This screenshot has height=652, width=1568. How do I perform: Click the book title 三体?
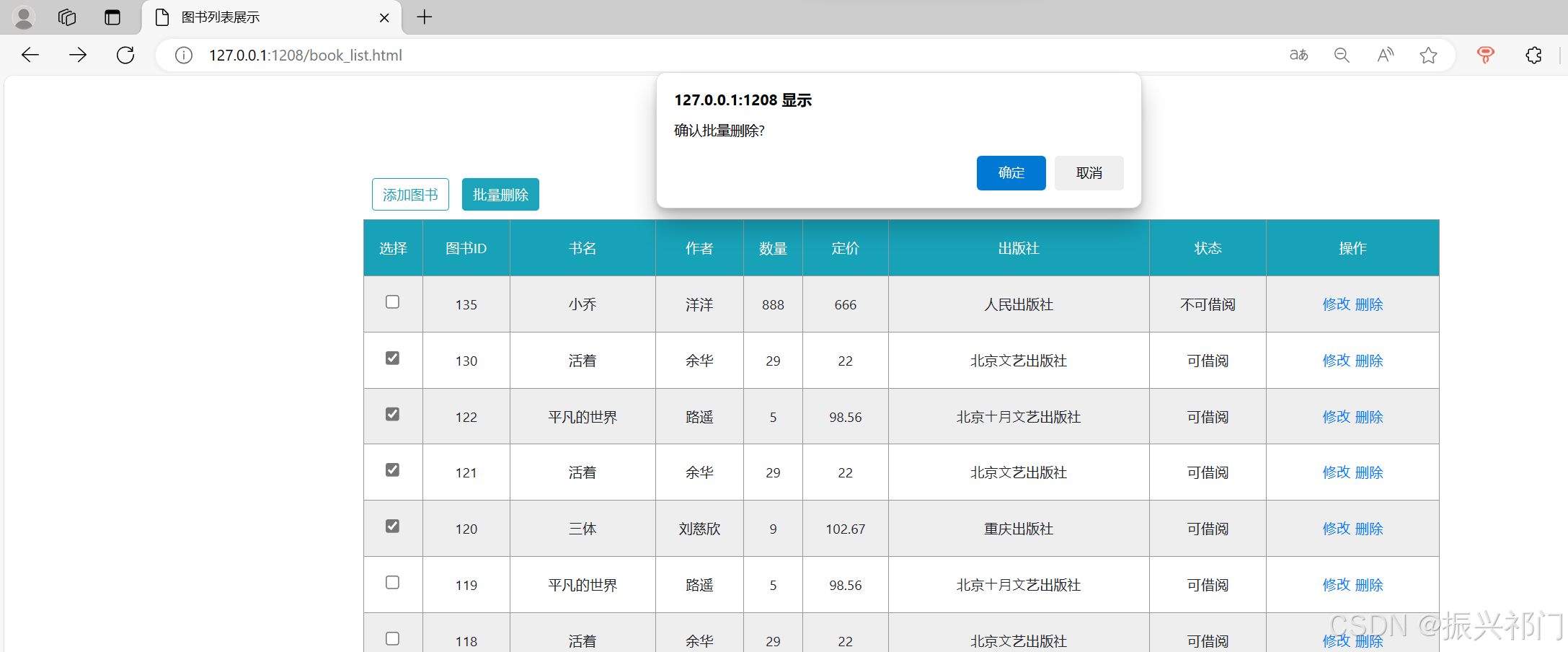583,529
